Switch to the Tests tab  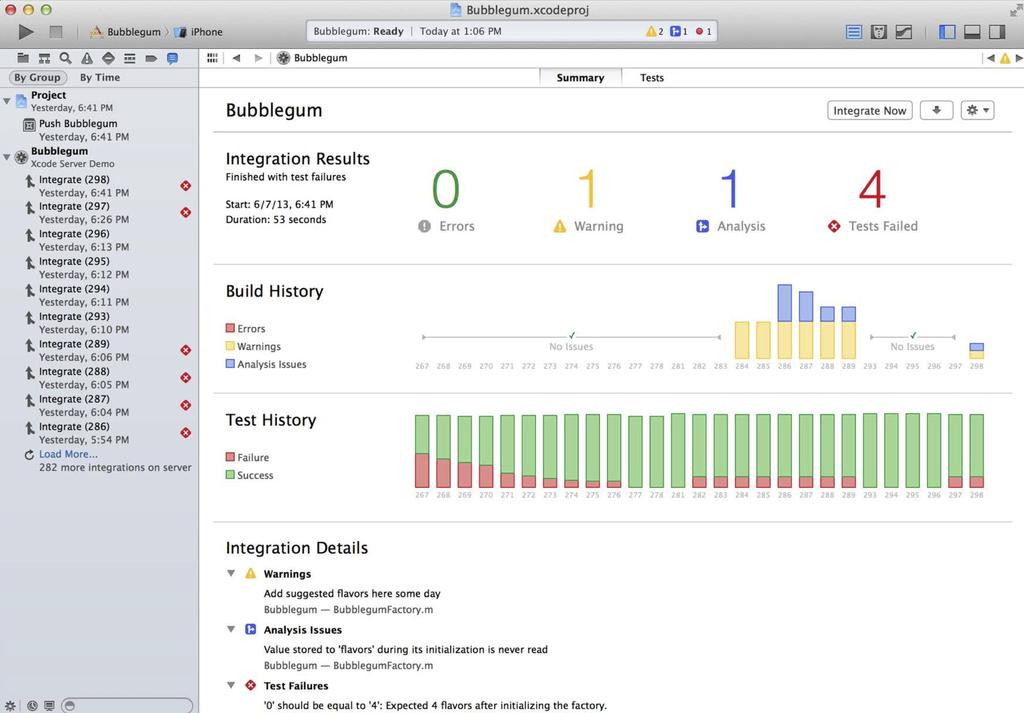tap(652, 78)
